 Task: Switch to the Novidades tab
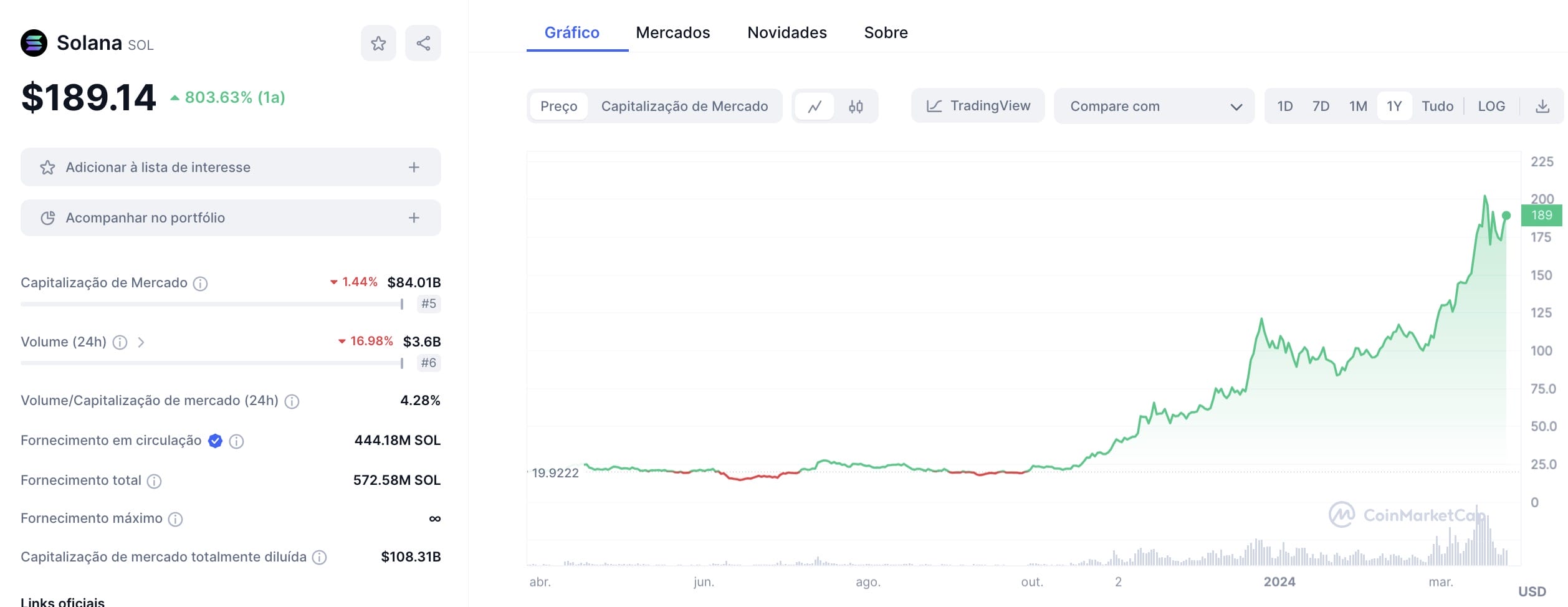(x=786, y=32)
